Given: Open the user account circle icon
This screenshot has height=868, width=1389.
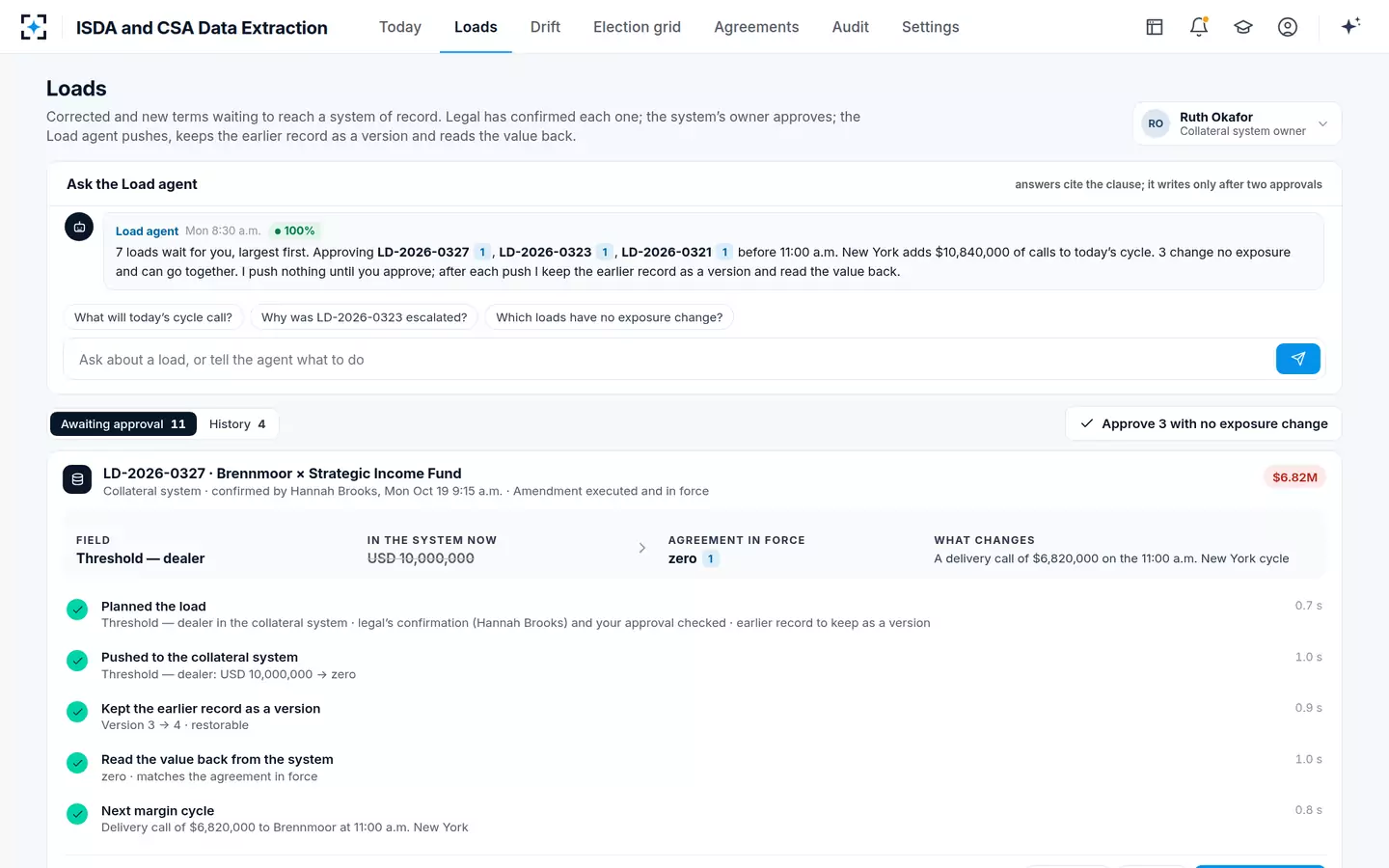Looking at the screenshot, I should point(1288,27).
